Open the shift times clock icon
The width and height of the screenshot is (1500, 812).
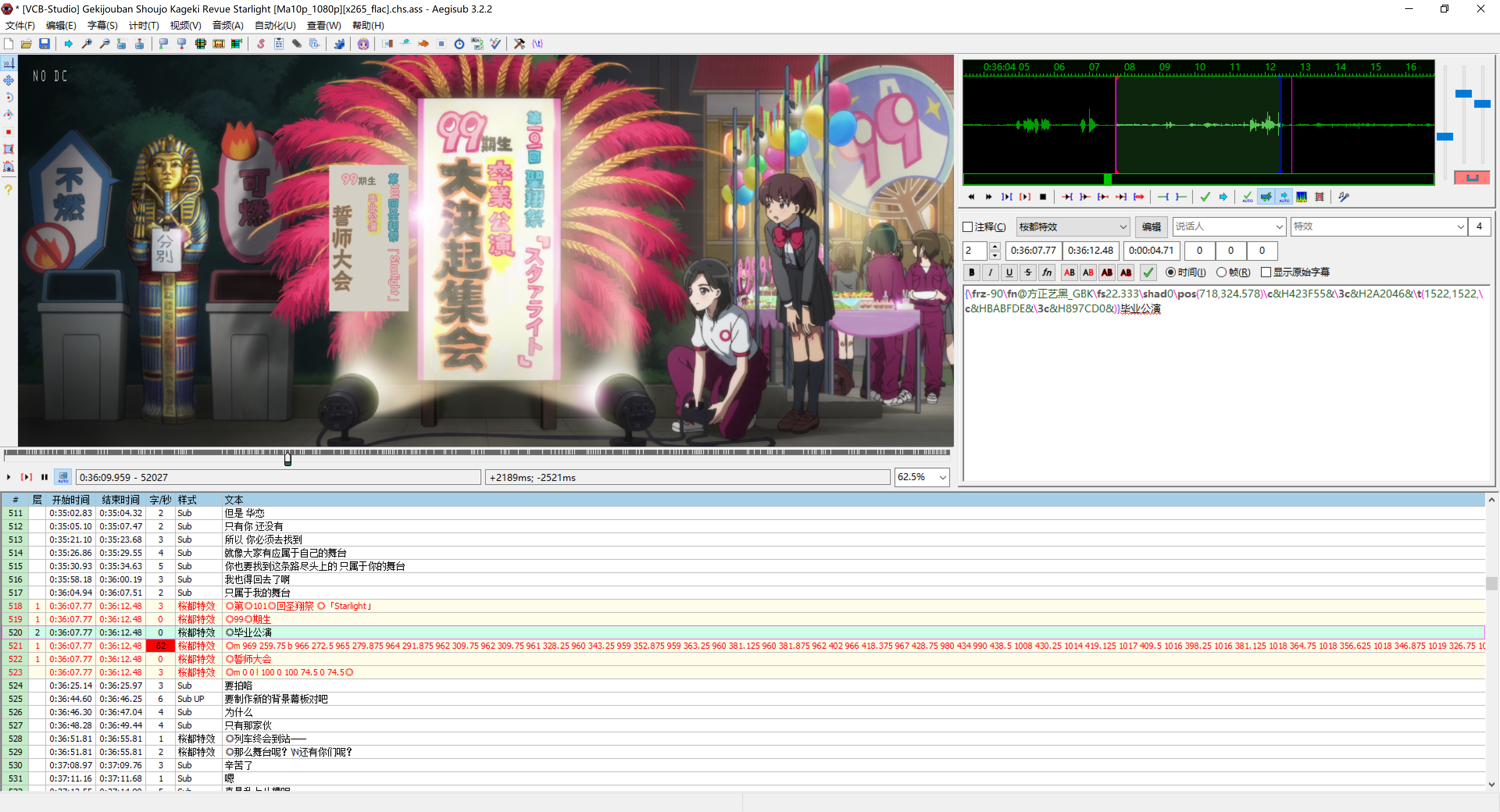pyautogui.click(x=459, y=44)
